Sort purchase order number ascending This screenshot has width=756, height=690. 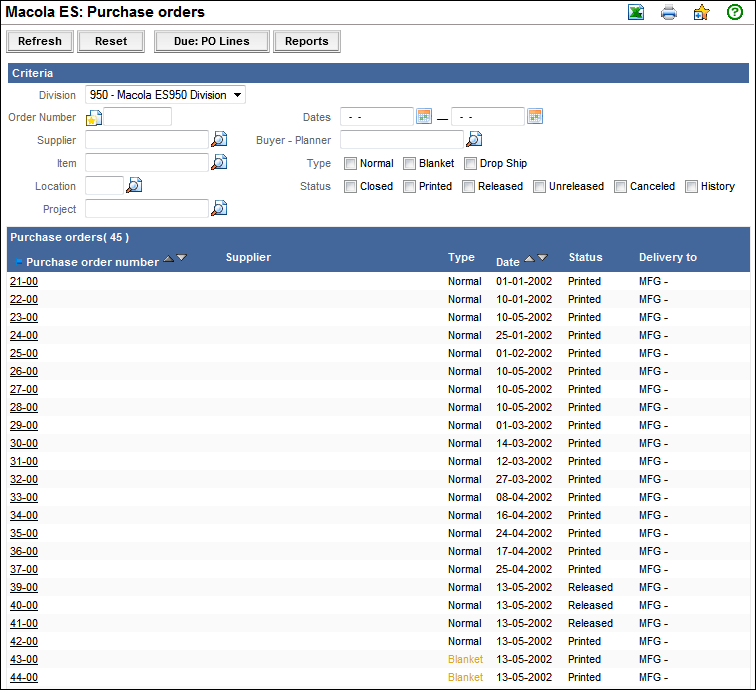tap(168, 258)
